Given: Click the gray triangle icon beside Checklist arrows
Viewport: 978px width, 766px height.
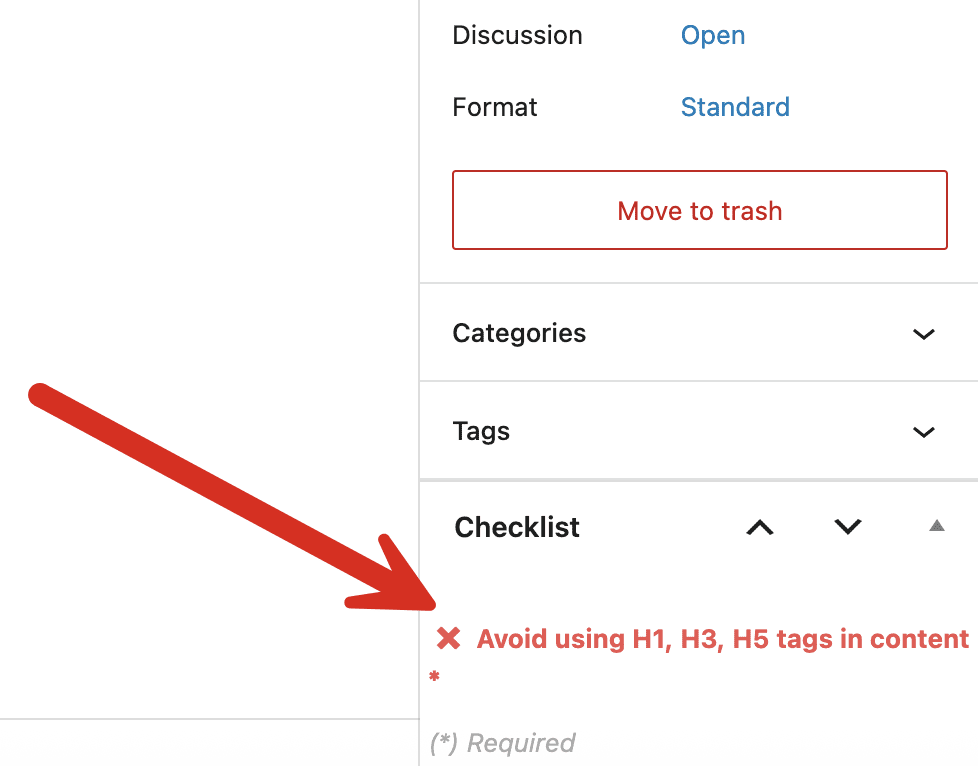Looking at the screenshot, I should click(x=935, y=523).
